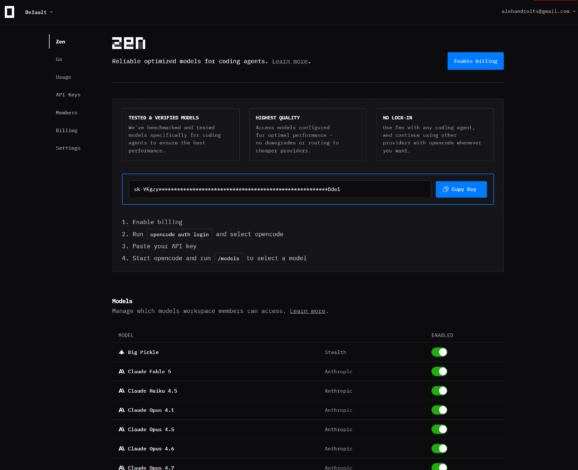Viewport: 578px width, 470px height.
Task: Select the Zen sidebar item
Action: point(60,42)
